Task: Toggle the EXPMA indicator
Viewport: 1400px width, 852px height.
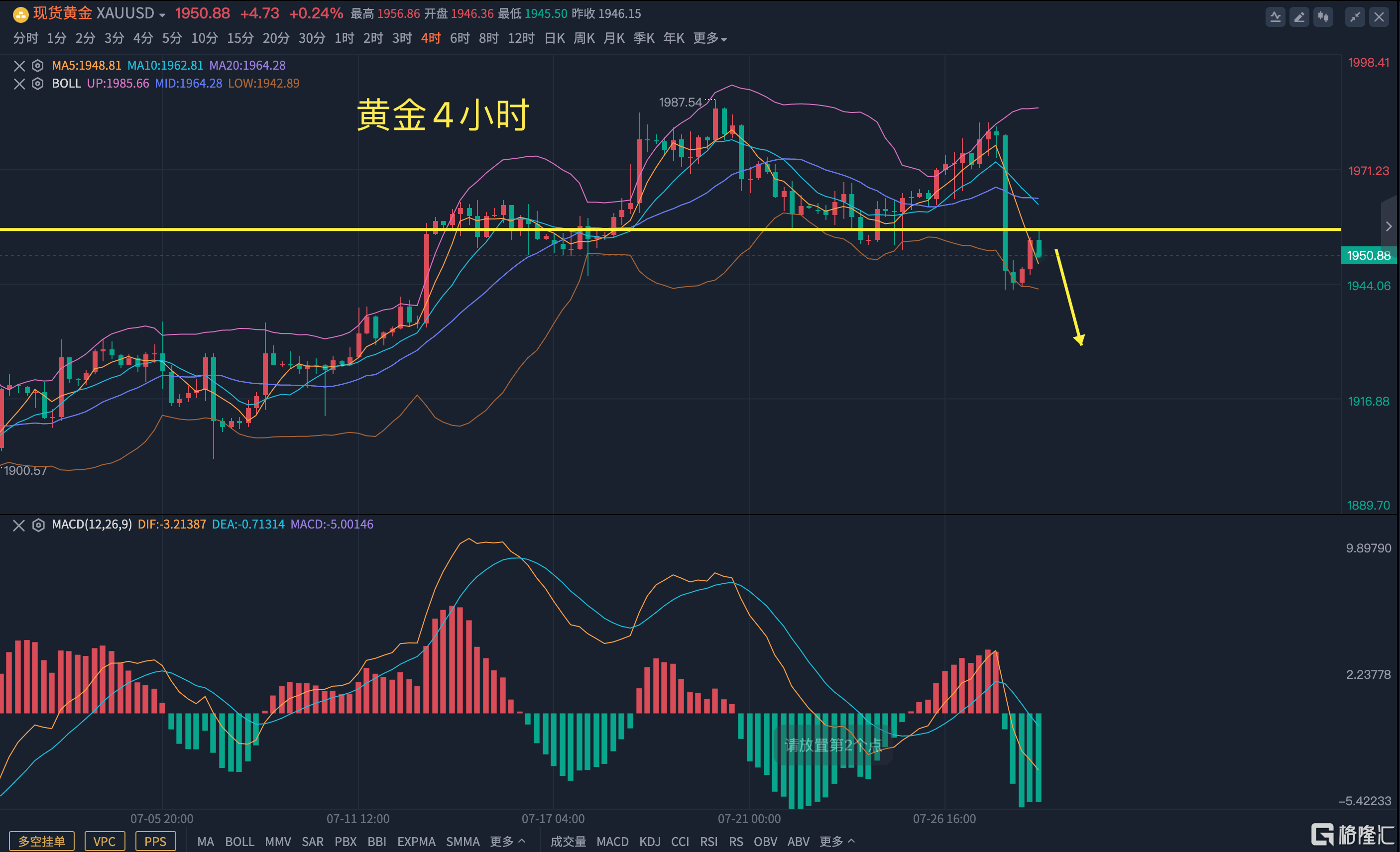Action: coord(417,842)
